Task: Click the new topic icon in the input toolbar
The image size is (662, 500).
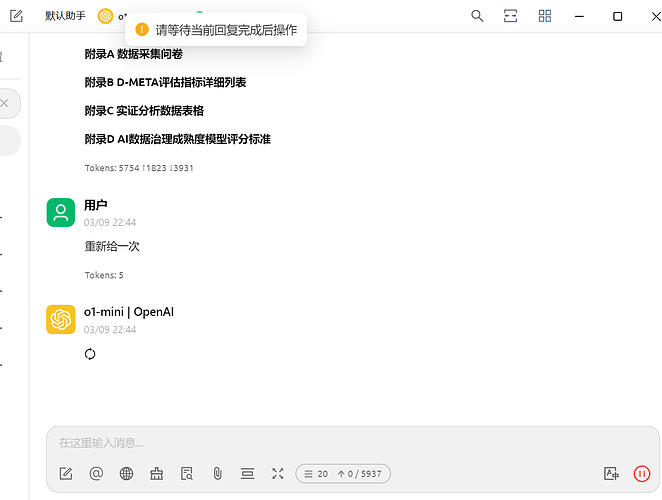Action: 66,474
